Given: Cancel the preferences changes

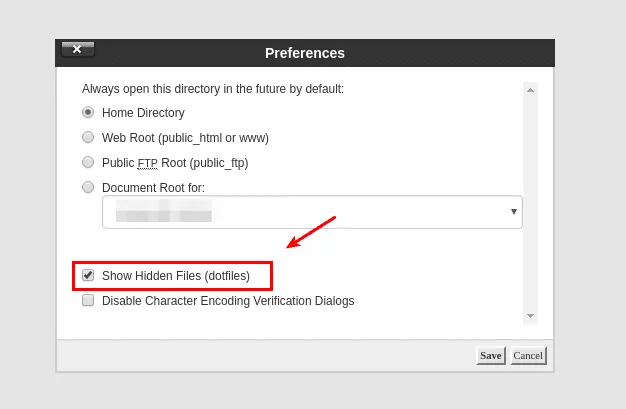Looking at the screenshot, I should coord(528,355).
